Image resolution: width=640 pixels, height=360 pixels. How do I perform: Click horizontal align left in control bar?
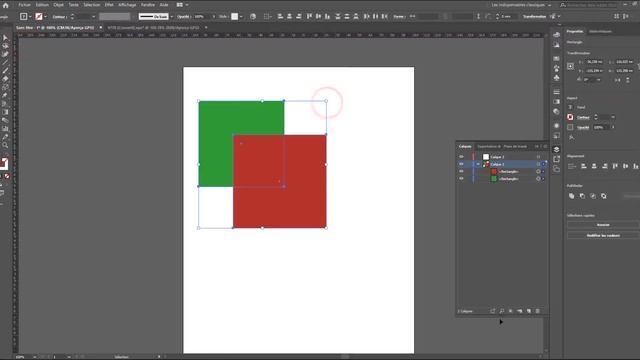click(280, 16)
